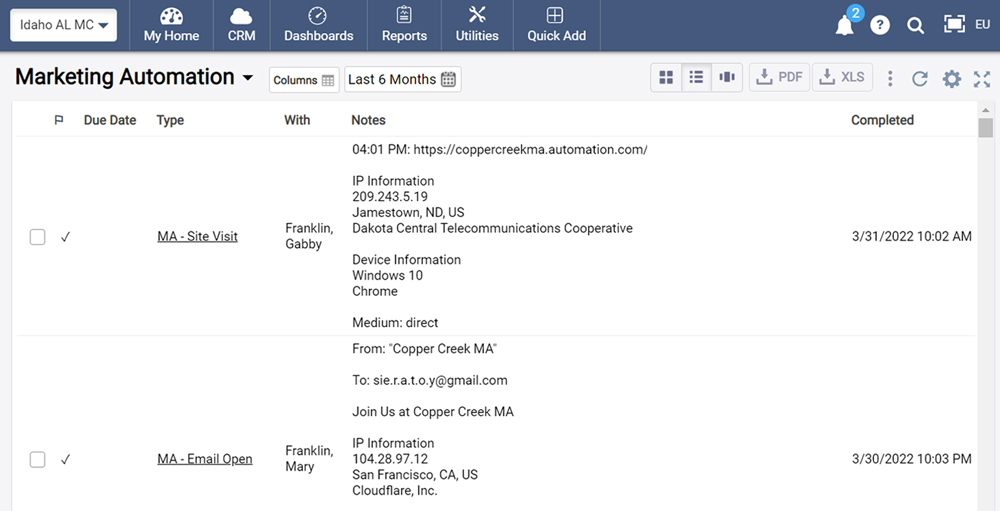Open the CRM cloud icon
This screenshot has height=511, width=1000.
point(241,16)
